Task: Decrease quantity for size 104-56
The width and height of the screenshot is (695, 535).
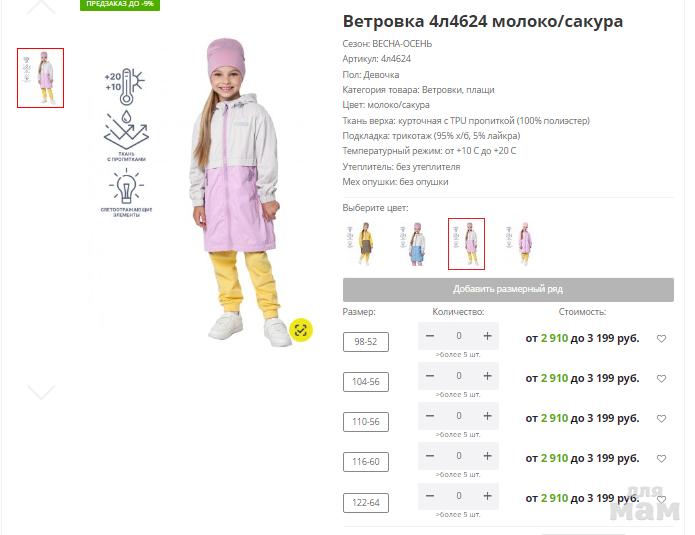Action: coord(429,376)
